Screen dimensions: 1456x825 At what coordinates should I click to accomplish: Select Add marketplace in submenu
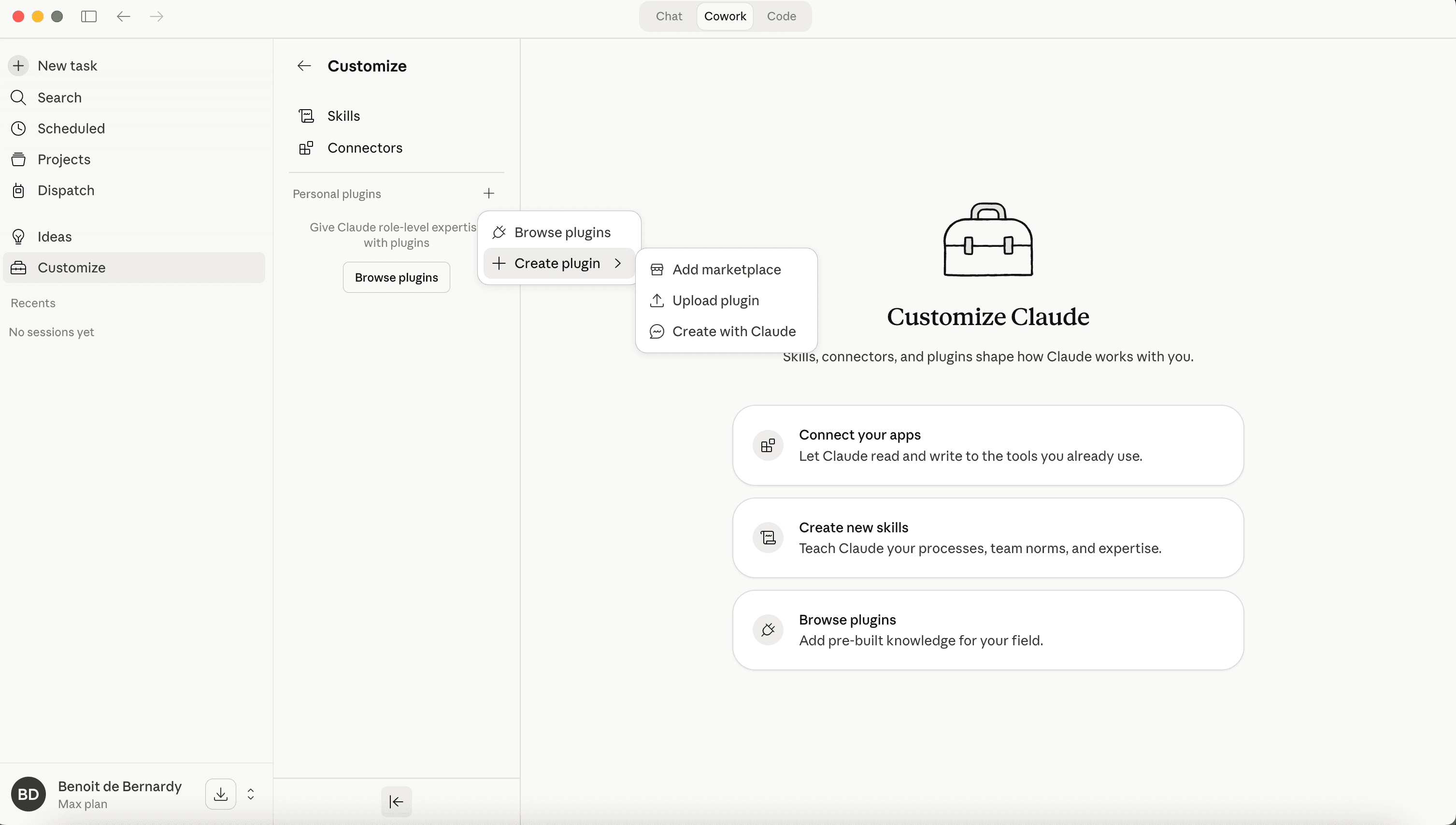pyautogui.click(x=726, y=270)
